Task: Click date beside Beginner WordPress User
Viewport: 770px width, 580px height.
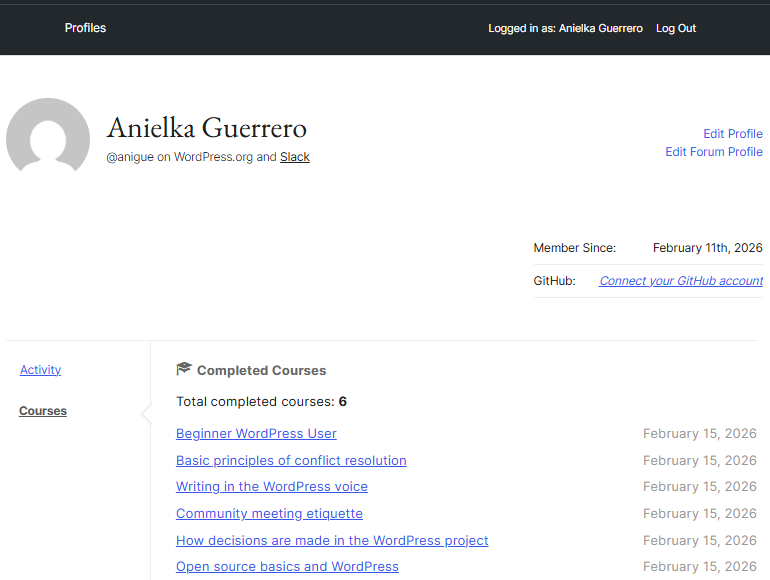Action: tap(700, 433)
